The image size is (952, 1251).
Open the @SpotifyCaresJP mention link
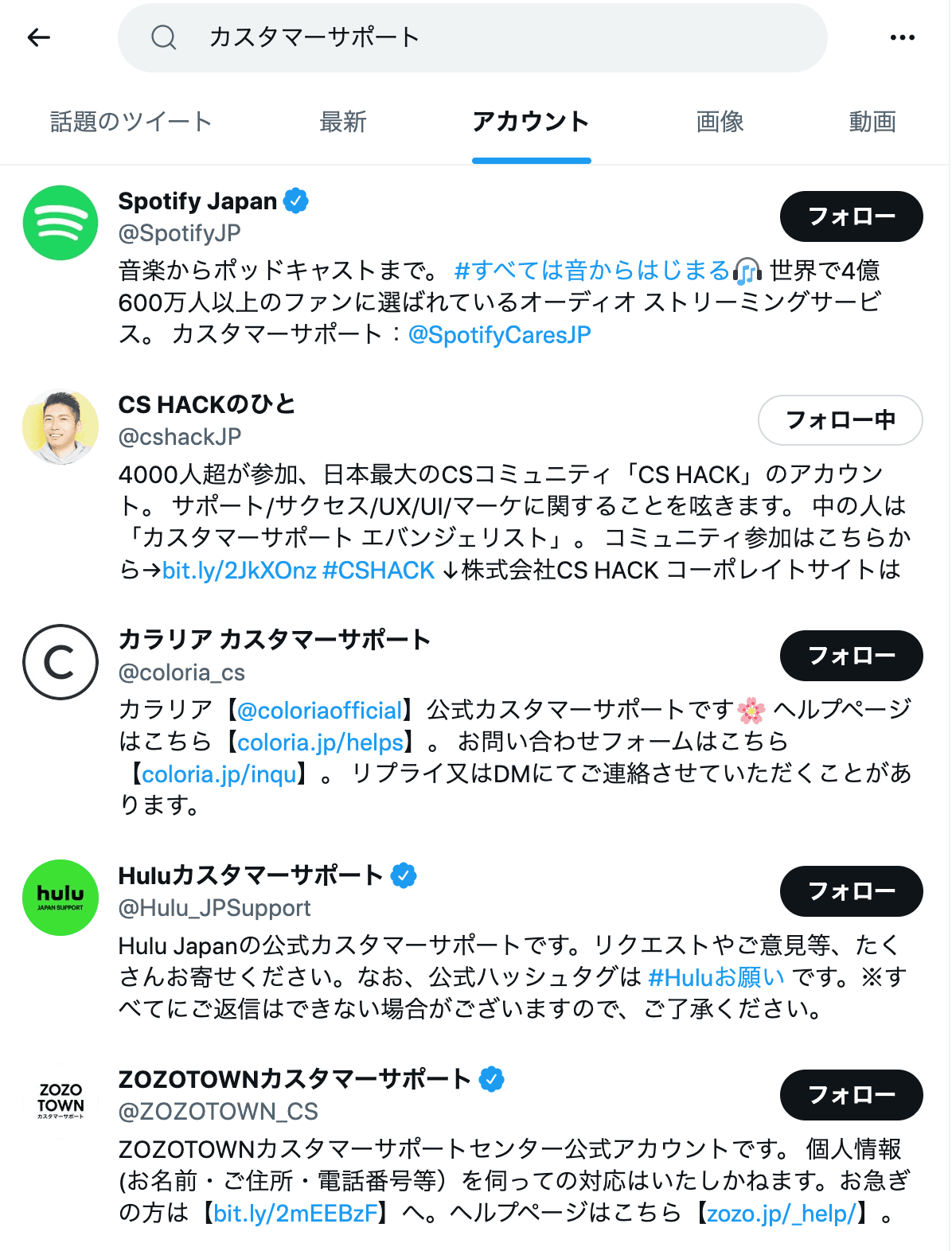point(499,335)
